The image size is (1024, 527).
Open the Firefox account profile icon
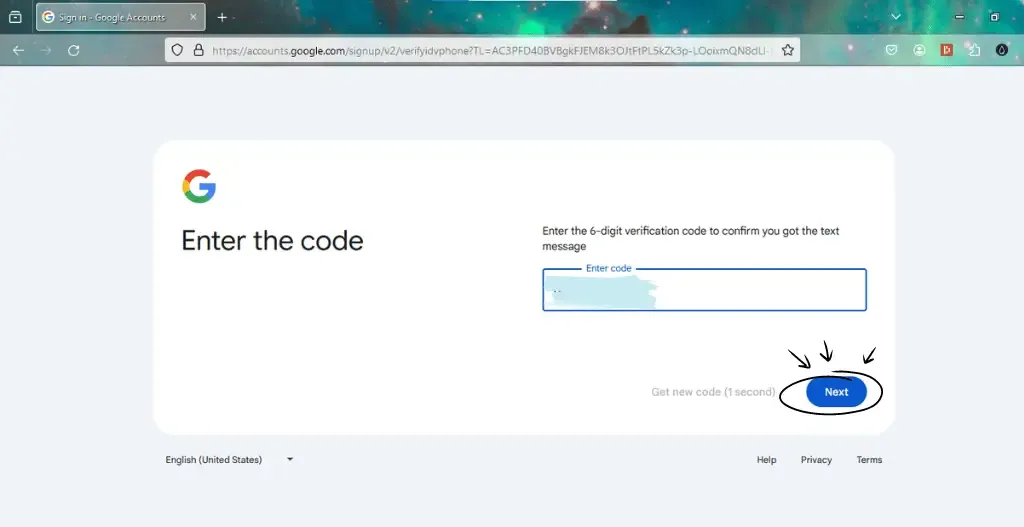[x=919, y=50]
